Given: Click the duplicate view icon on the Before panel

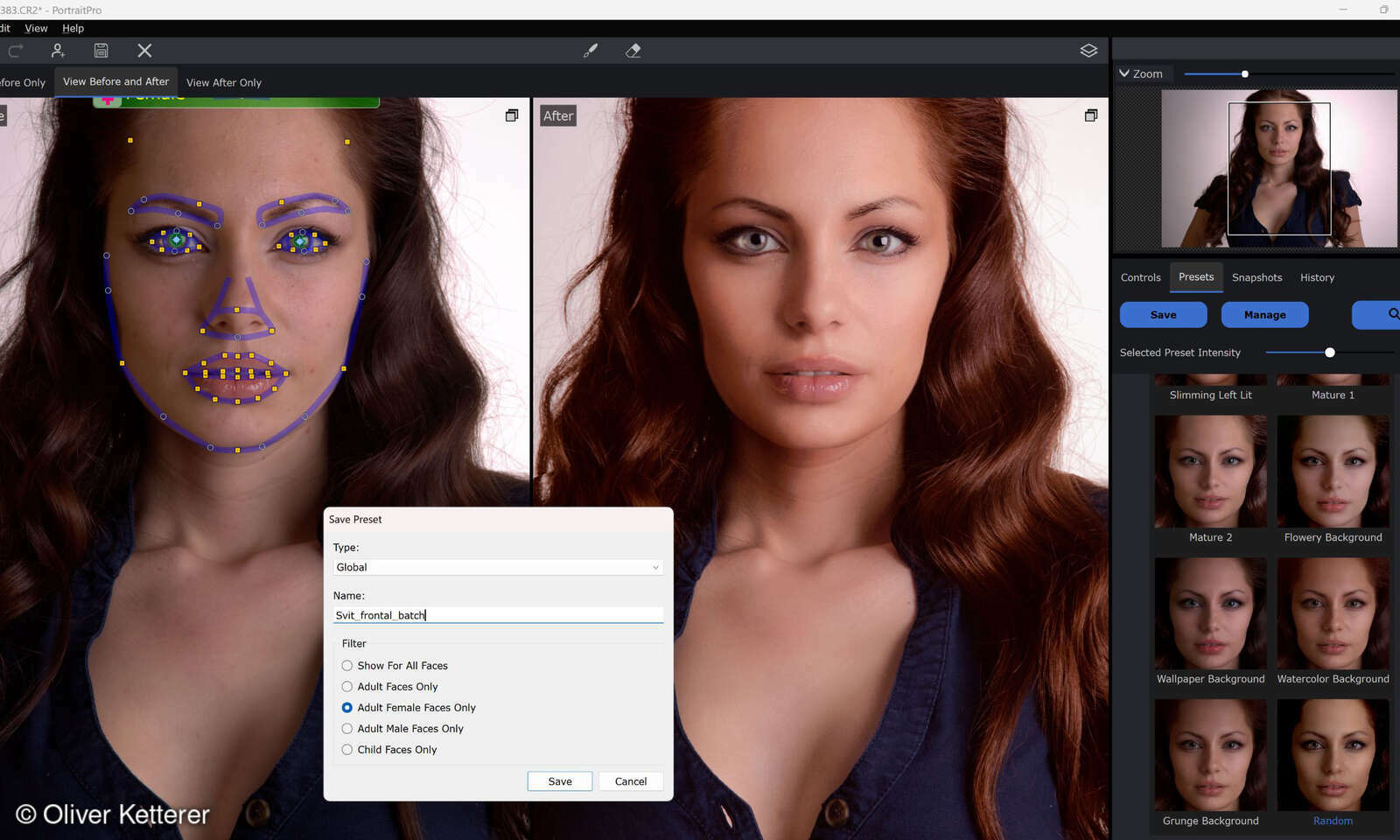Looking at the screenshot, I should tap(512, 115).
